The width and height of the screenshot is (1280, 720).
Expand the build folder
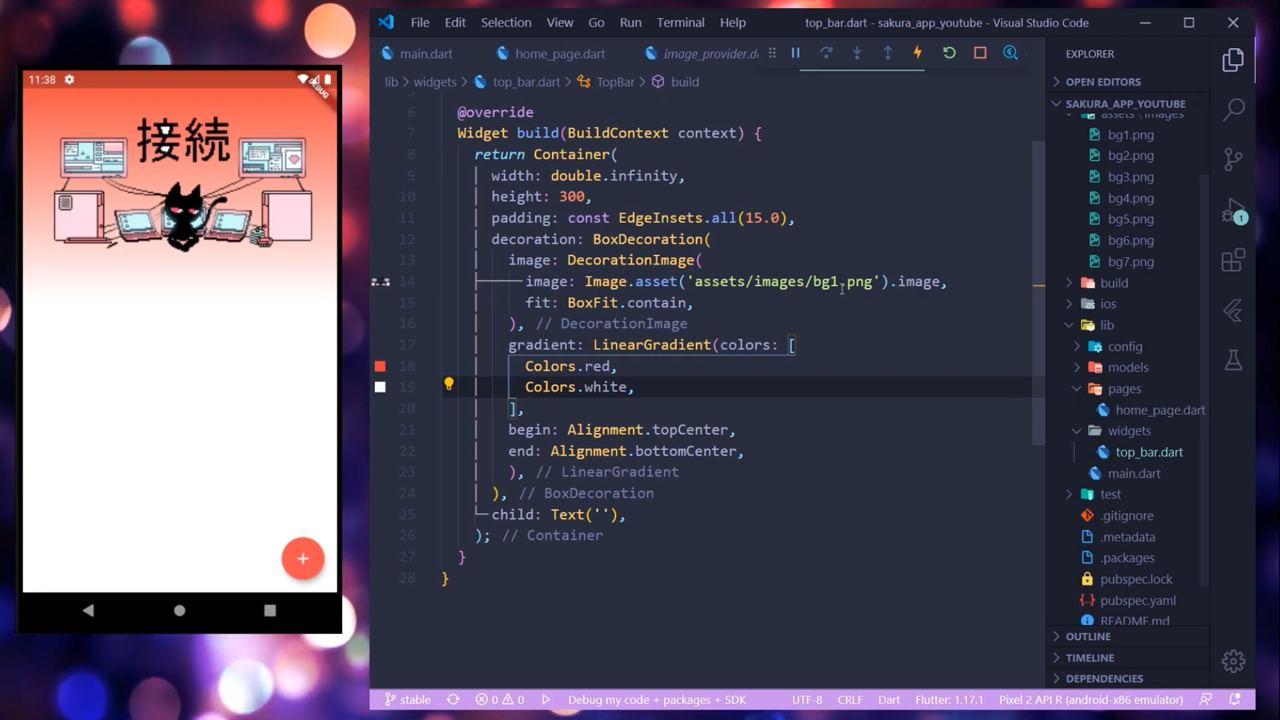(x=1113, y=283)
